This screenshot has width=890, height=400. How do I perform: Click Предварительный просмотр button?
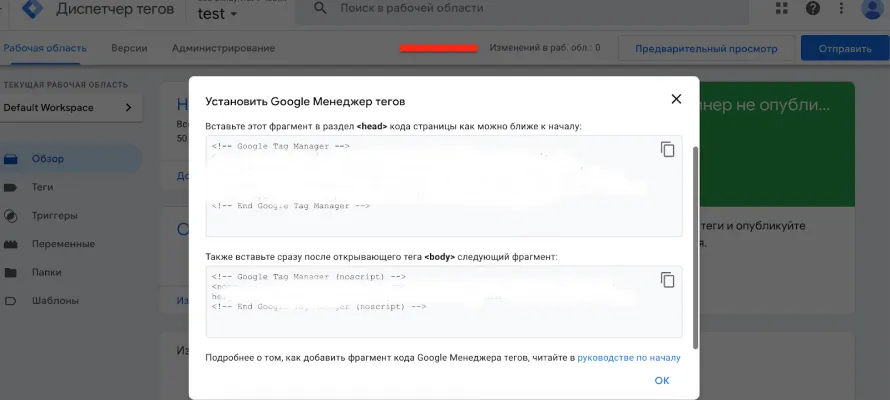tap(706, 49)
